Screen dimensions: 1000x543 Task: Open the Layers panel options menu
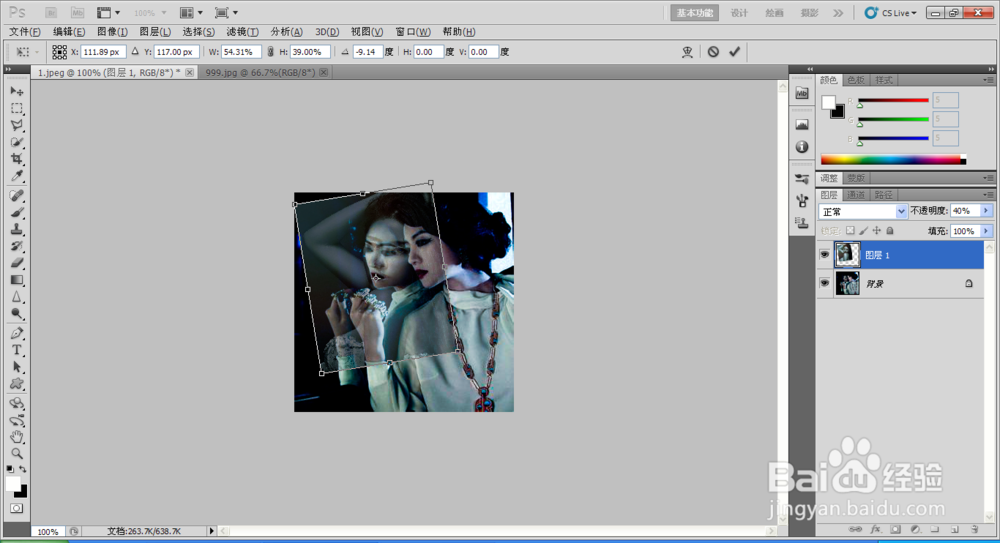(988, 195)
